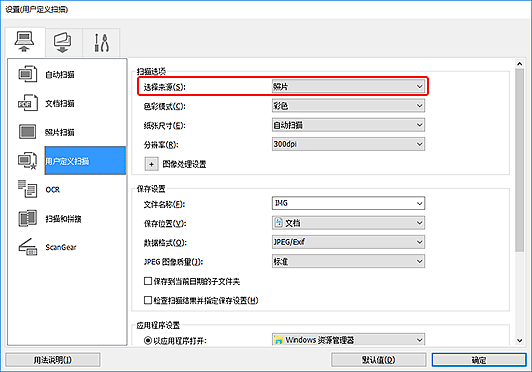The height and width of the screenshot is (372, 532).
Task: Open the general settings tools tab
Action: 101,42
